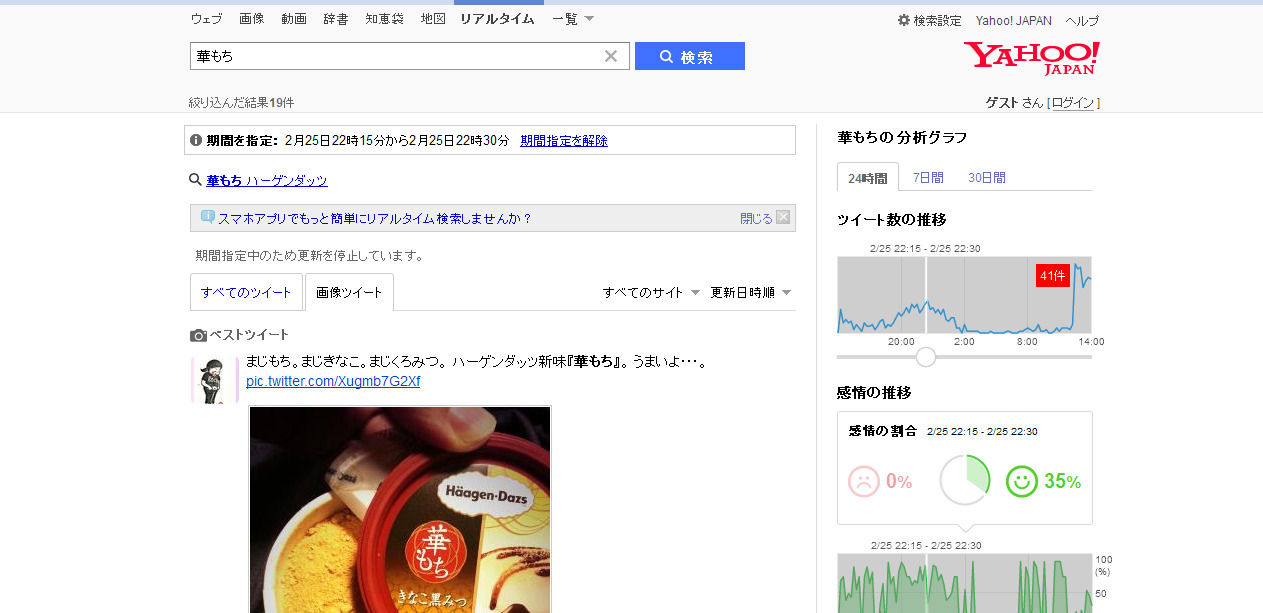Click the ログイン link
The image size is (1263, 613).
tap(1073, 103)
